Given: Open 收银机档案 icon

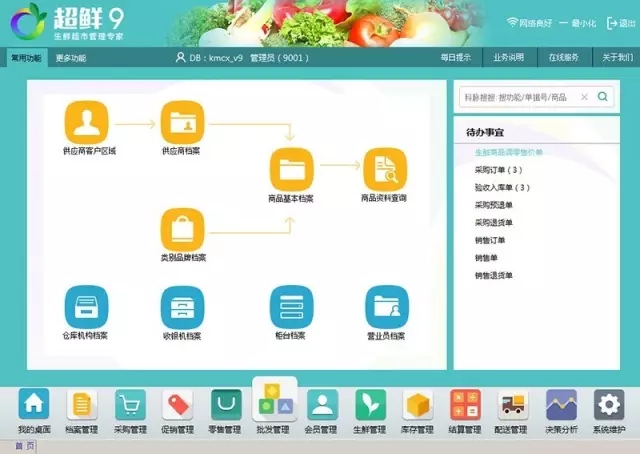Looking at the screenshot, I should tap(182, 307).
